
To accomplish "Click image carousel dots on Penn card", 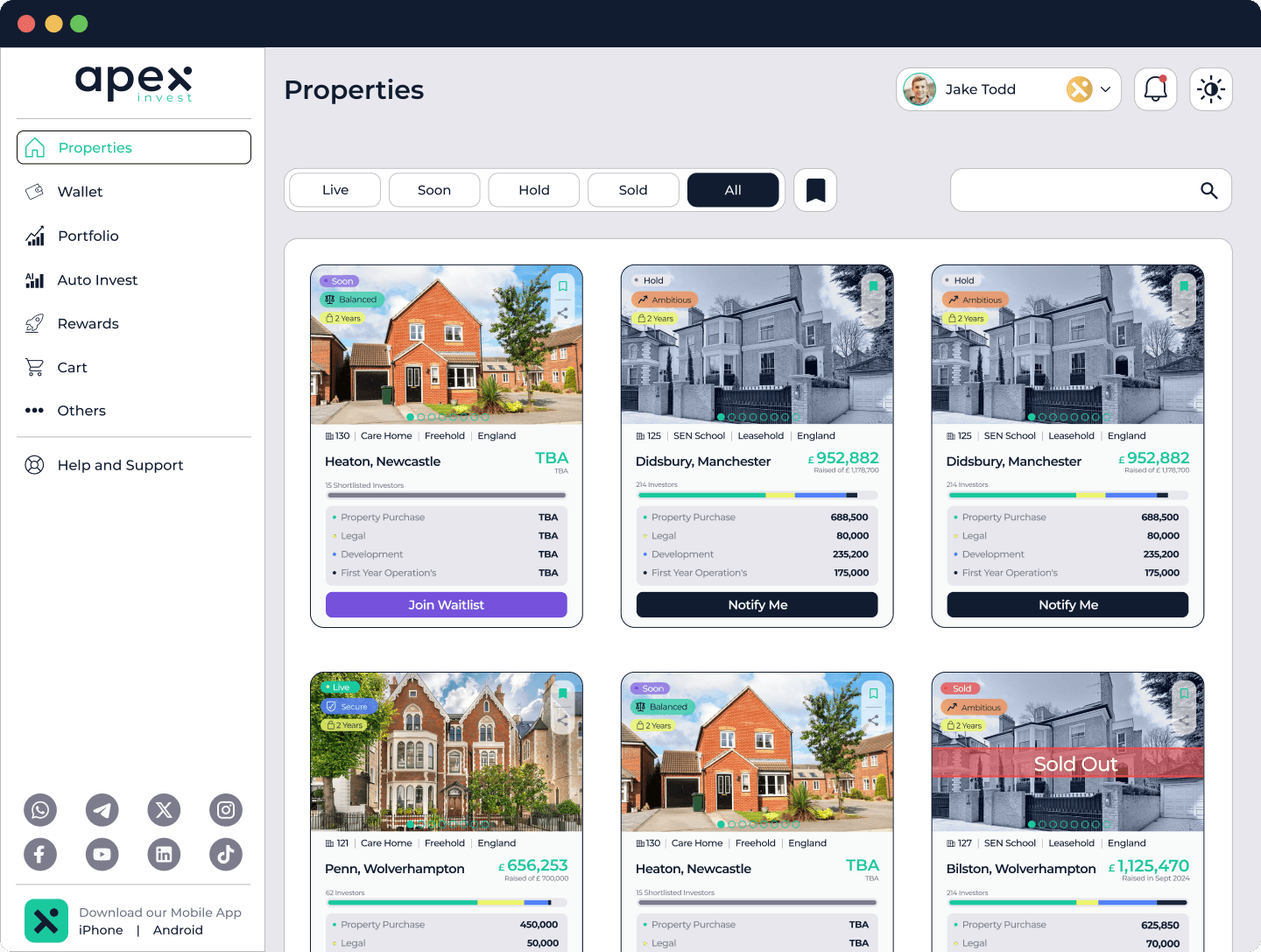I will point(447,824).
